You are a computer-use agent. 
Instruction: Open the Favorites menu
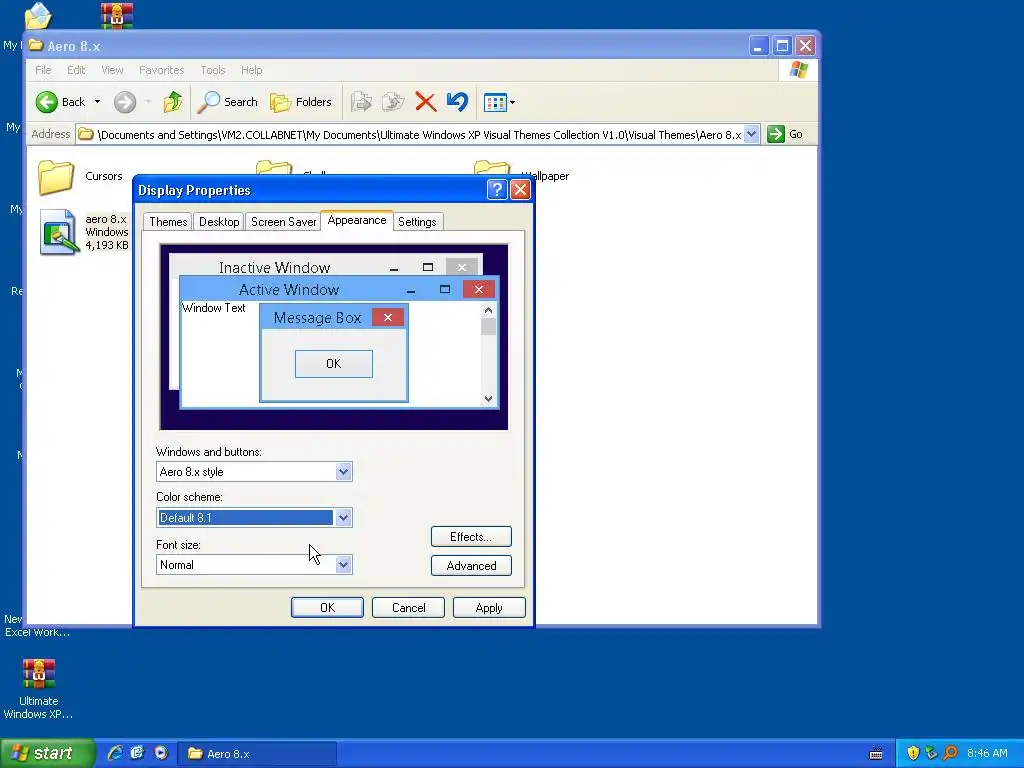(161, 70)
